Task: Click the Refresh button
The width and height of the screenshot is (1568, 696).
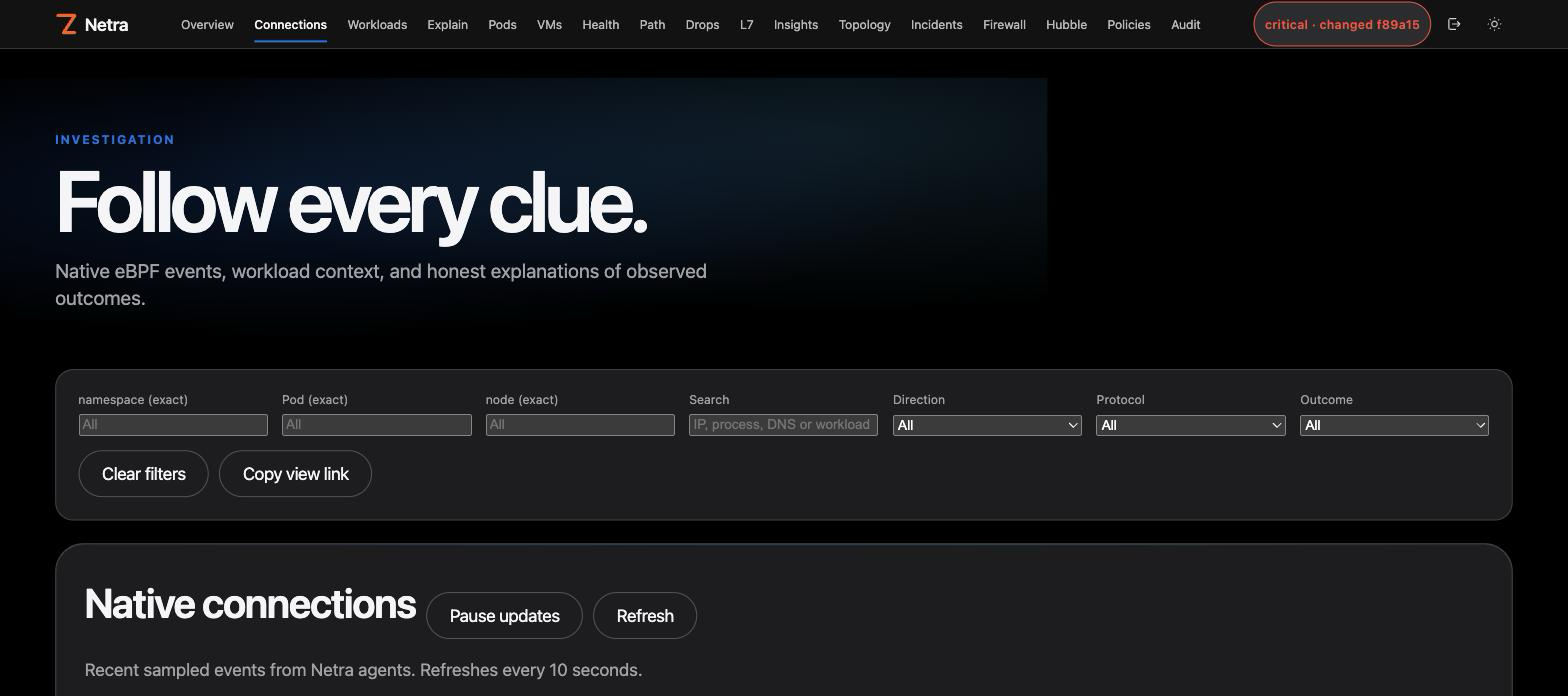Action: [x=645, y=616]
